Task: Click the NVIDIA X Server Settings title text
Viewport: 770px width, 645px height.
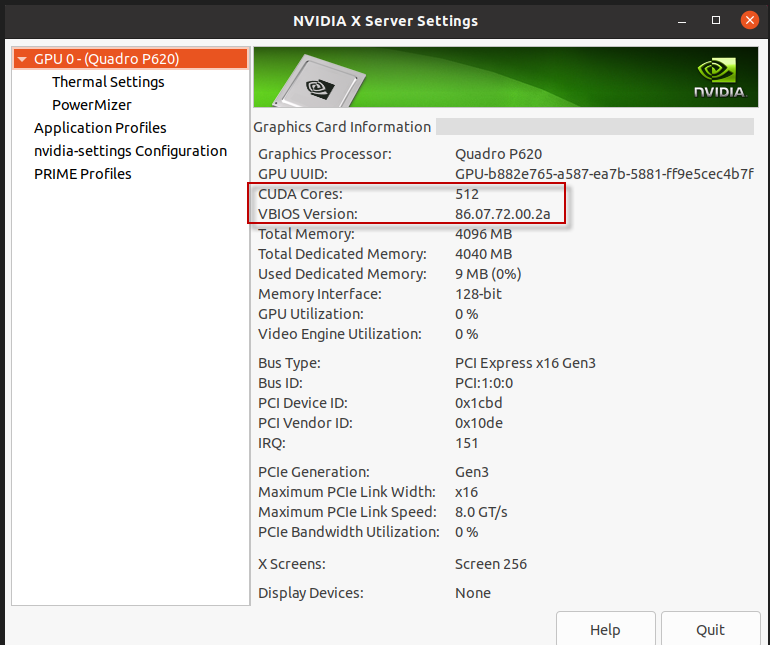Action: 385,21
